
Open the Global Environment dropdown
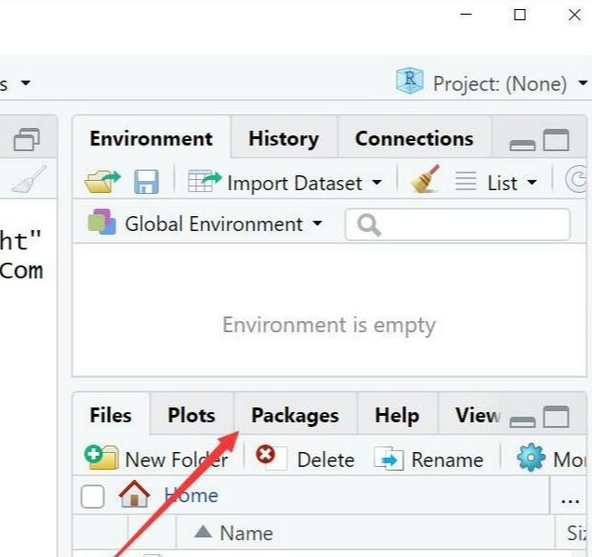click(x=205, y=224)
